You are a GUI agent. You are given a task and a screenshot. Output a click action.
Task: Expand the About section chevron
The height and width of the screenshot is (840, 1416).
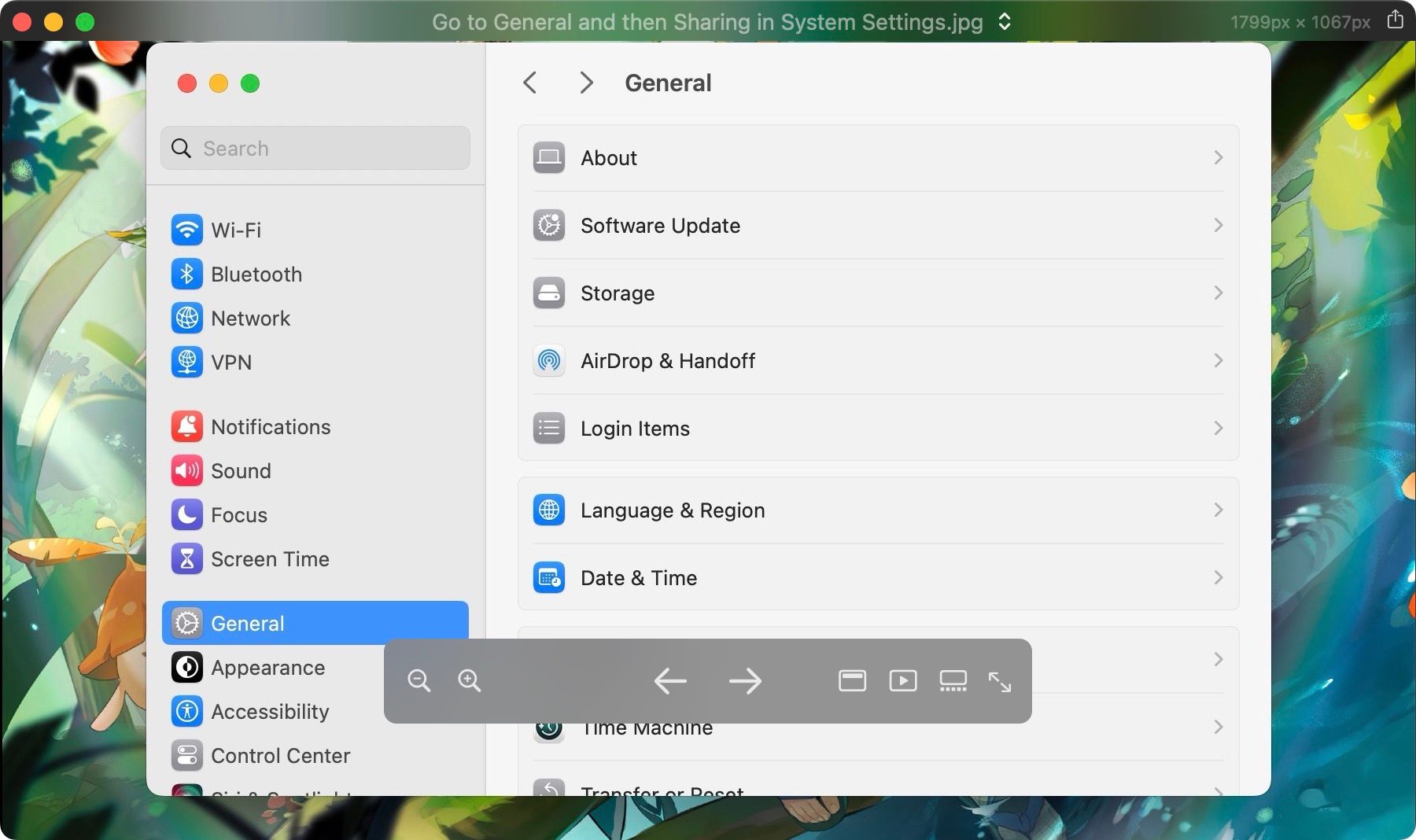tap(1218, 157)
